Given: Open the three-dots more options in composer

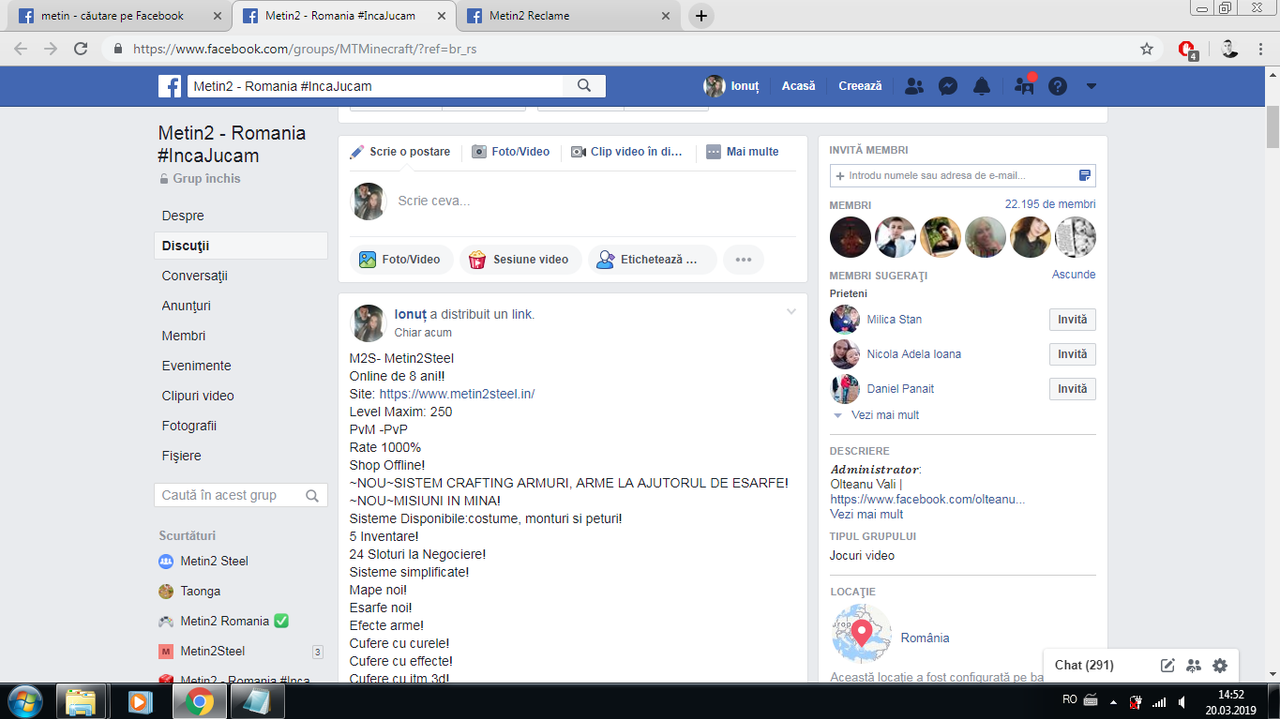Looking at the screenshot, I should 743,259.
